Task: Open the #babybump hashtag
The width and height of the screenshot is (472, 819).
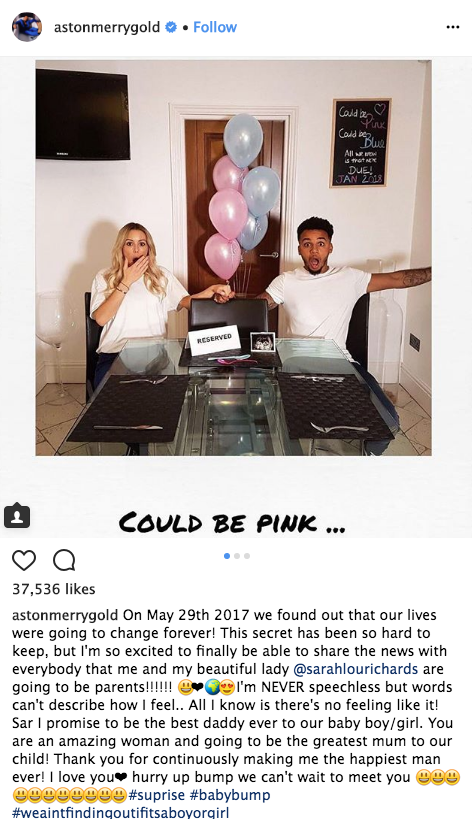Action: pos(230,795)
